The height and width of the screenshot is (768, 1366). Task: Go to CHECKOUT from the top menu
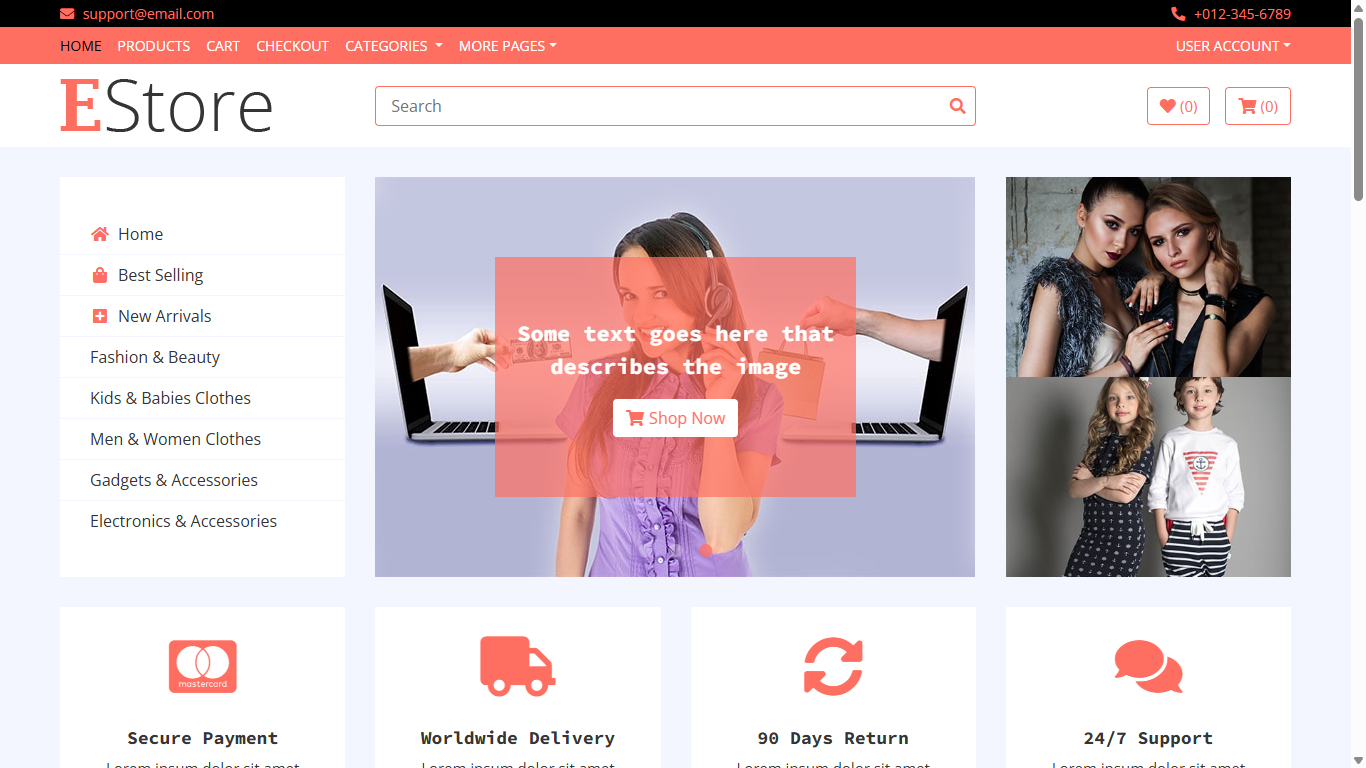(x=292, y=45)
